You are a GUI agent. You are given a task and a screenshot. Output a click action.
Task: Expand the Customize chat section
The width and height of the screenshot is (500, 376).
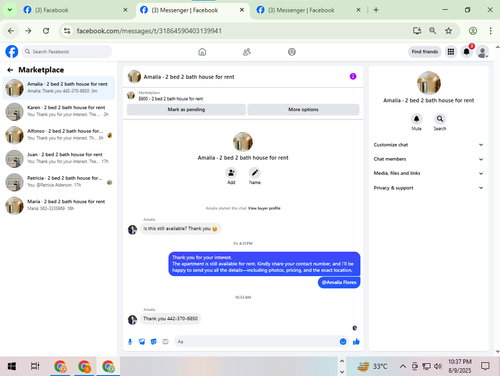(x=428, y=145)
